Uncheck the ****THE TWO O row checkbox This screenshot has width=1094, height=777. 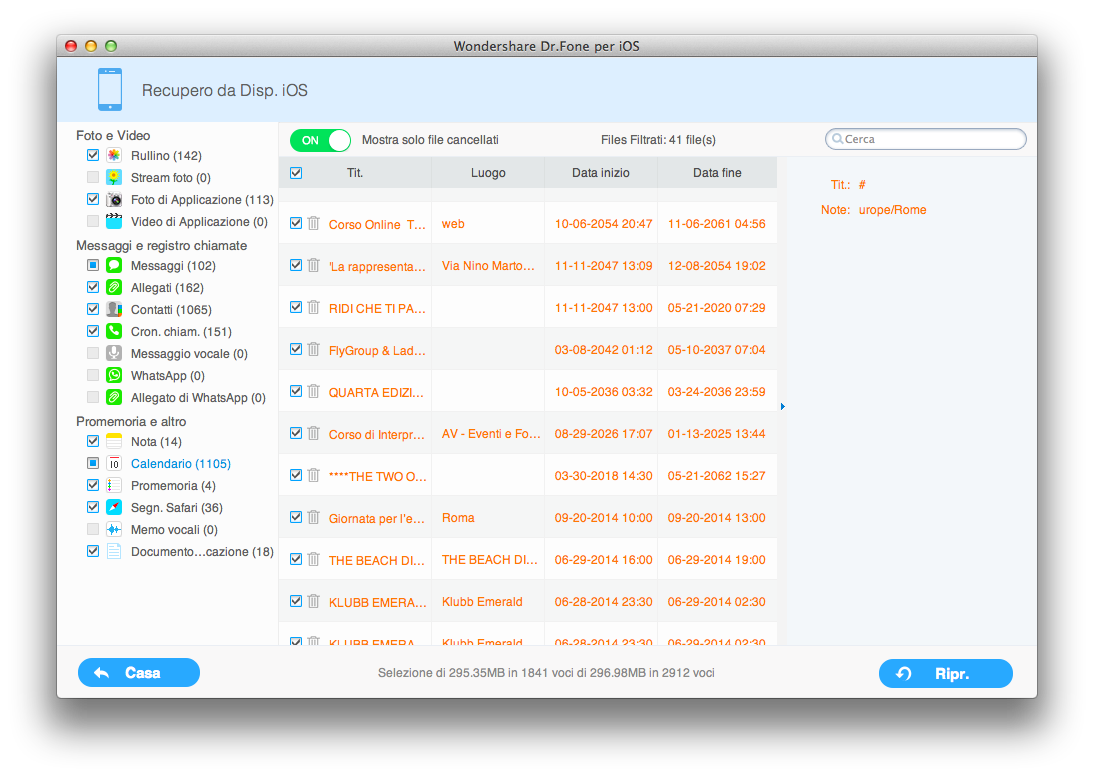[x=296, y=475]
